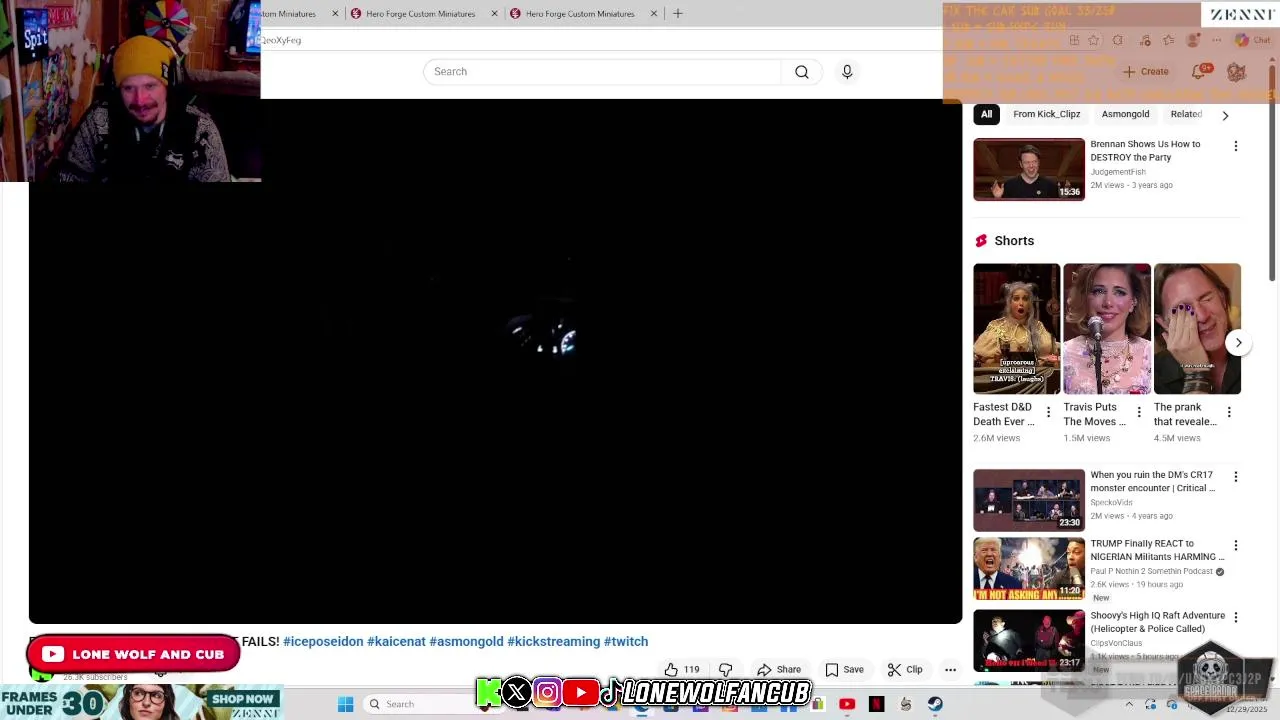Click the Create button

[1145, 72]
